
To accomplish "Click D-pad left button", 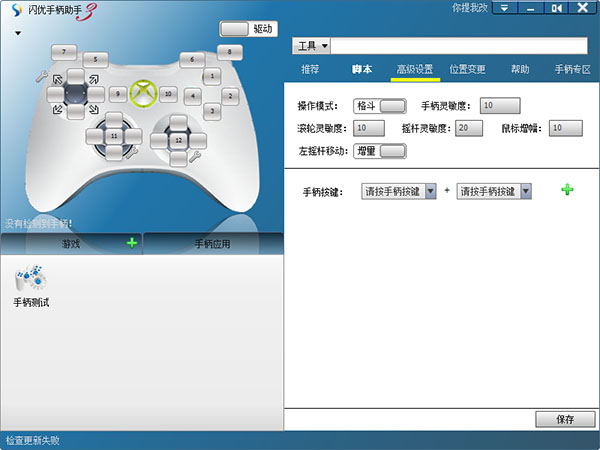I will click(x=56, y=95).
